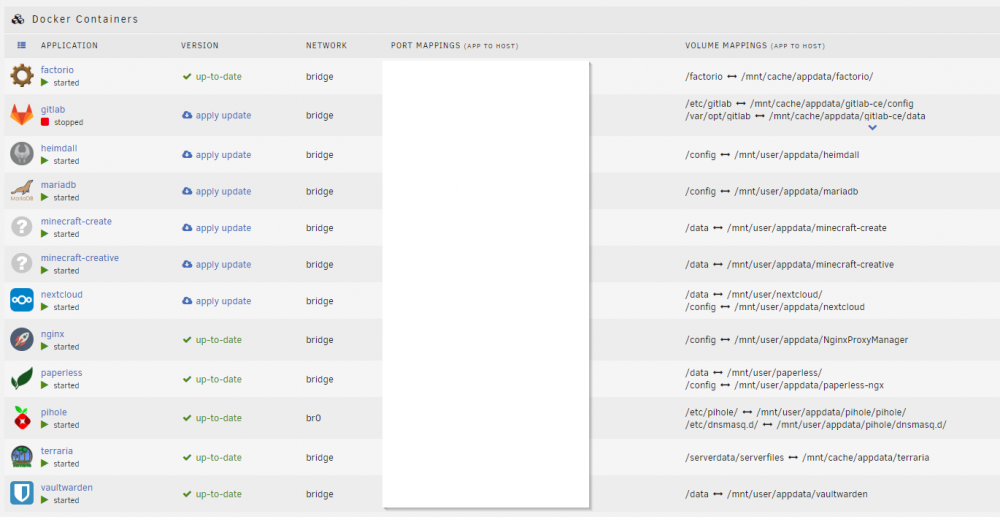Click the heimdall container icon

[22, 154]
